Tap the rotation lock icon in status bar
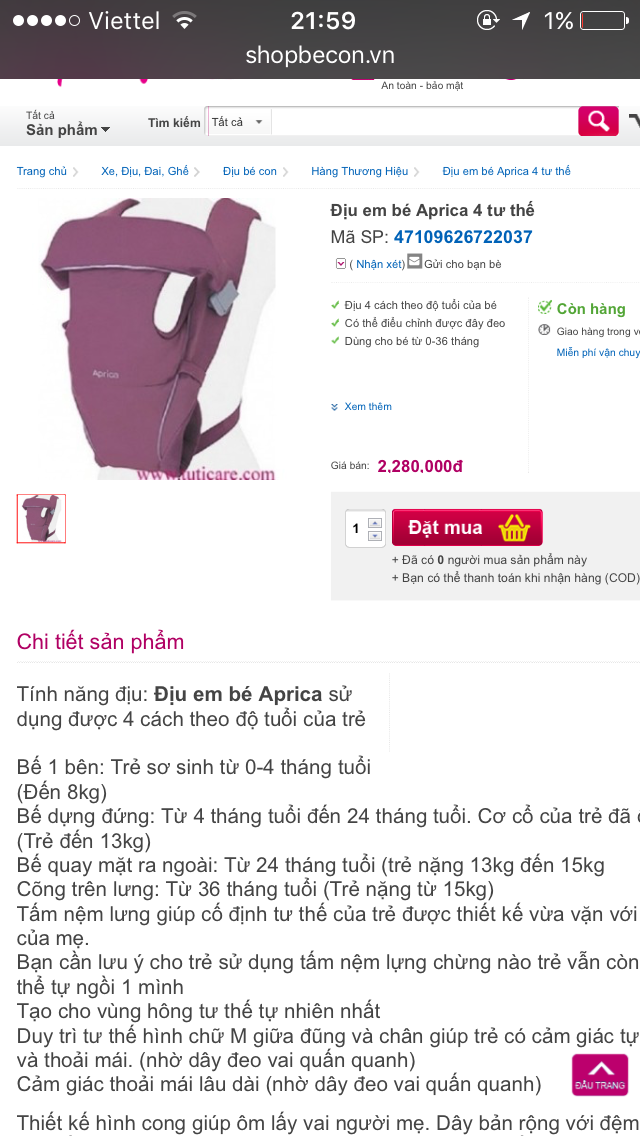The image size is (640, 1136). pyautogui.click(x=487, y=21)
